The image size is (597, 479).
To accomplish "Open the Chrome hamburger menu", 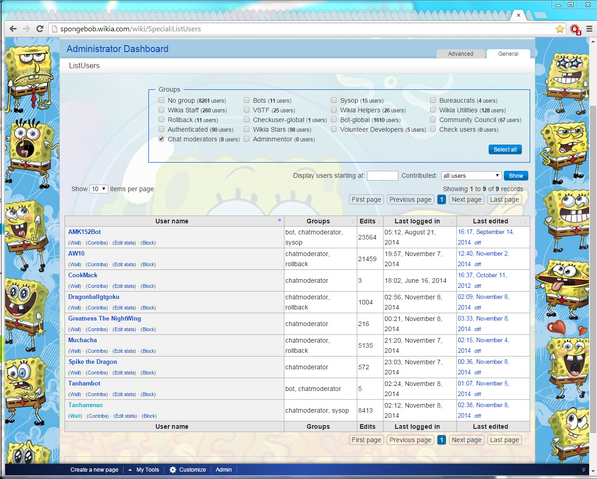I will point(589,29).
